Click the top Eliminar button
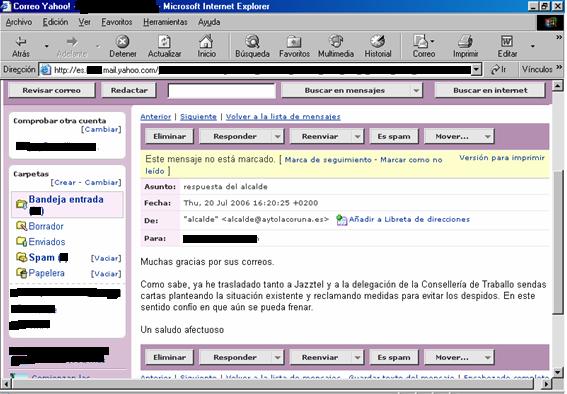The height and width of the screenshot is (394, 567). pos(169,137)
